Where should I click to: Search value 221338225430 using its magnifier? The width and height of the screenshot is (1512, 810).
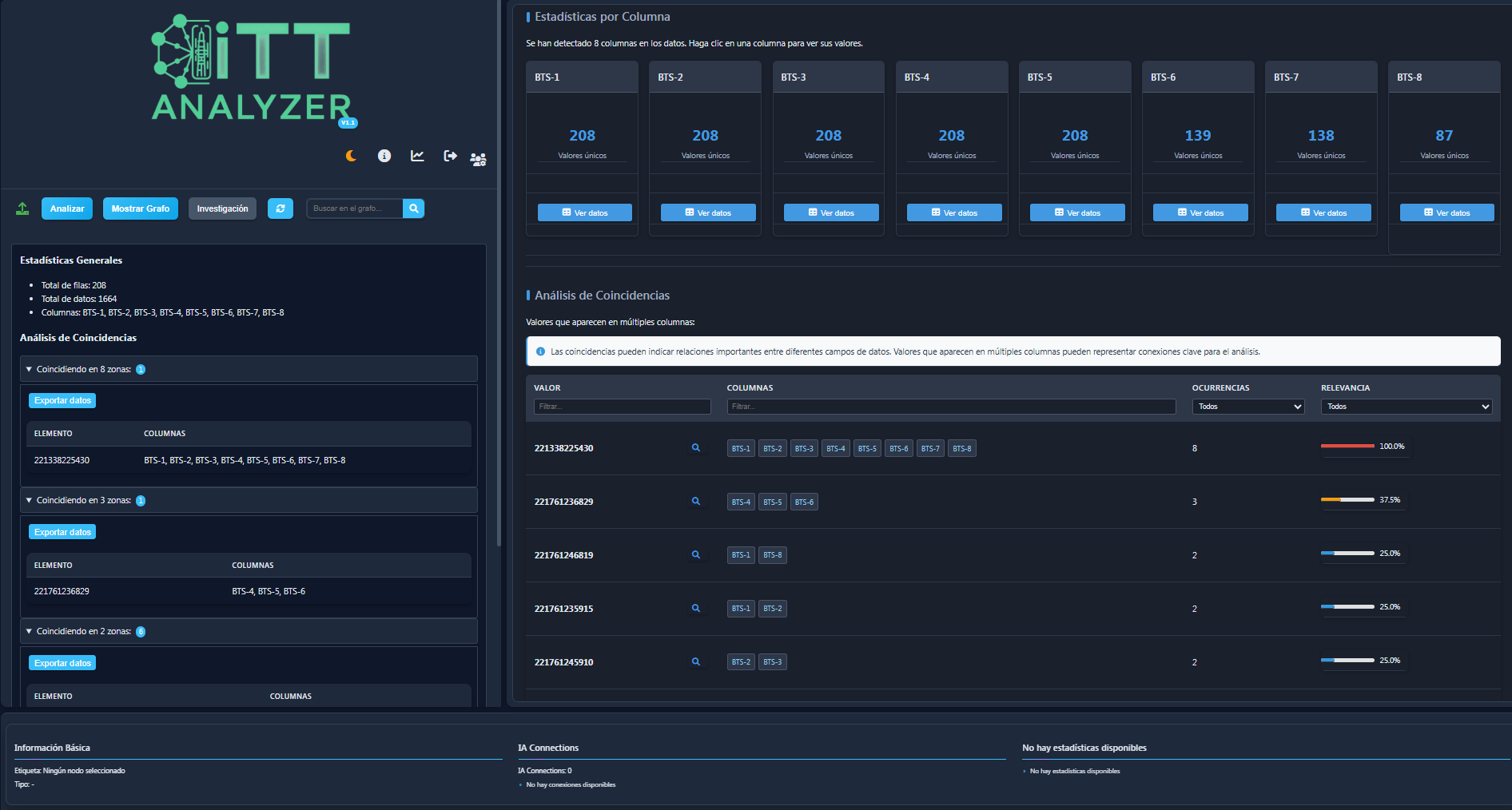click(696, 448)
